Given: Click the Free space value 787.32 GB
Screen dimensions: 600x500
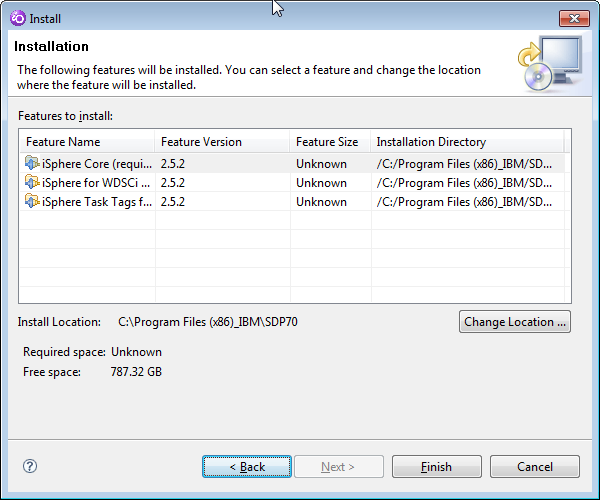Looking at the screenshot, I should point(136,372).
